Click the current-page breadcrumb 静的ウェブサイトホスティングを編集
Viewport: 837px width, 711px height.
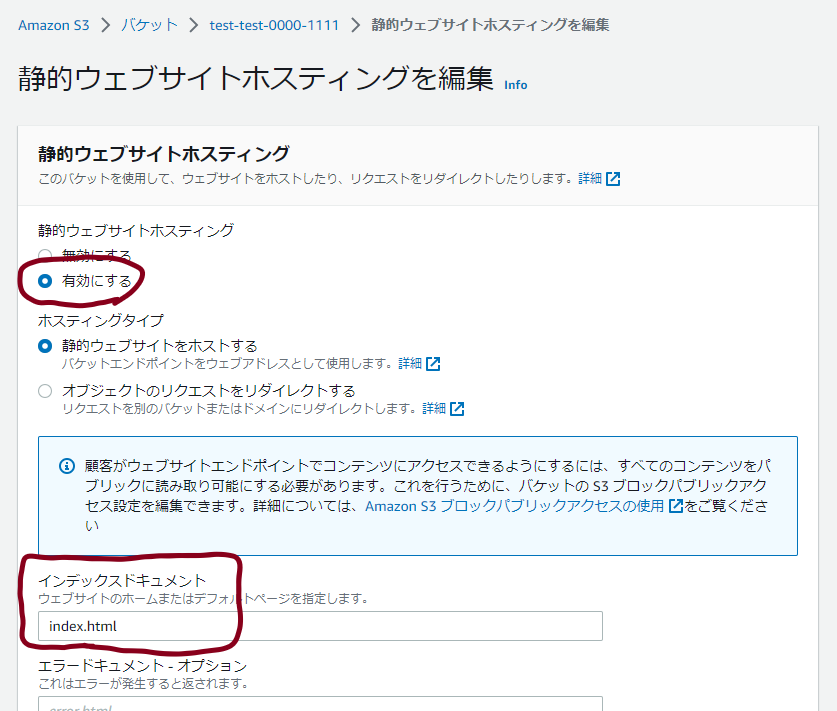coord(490,25)
